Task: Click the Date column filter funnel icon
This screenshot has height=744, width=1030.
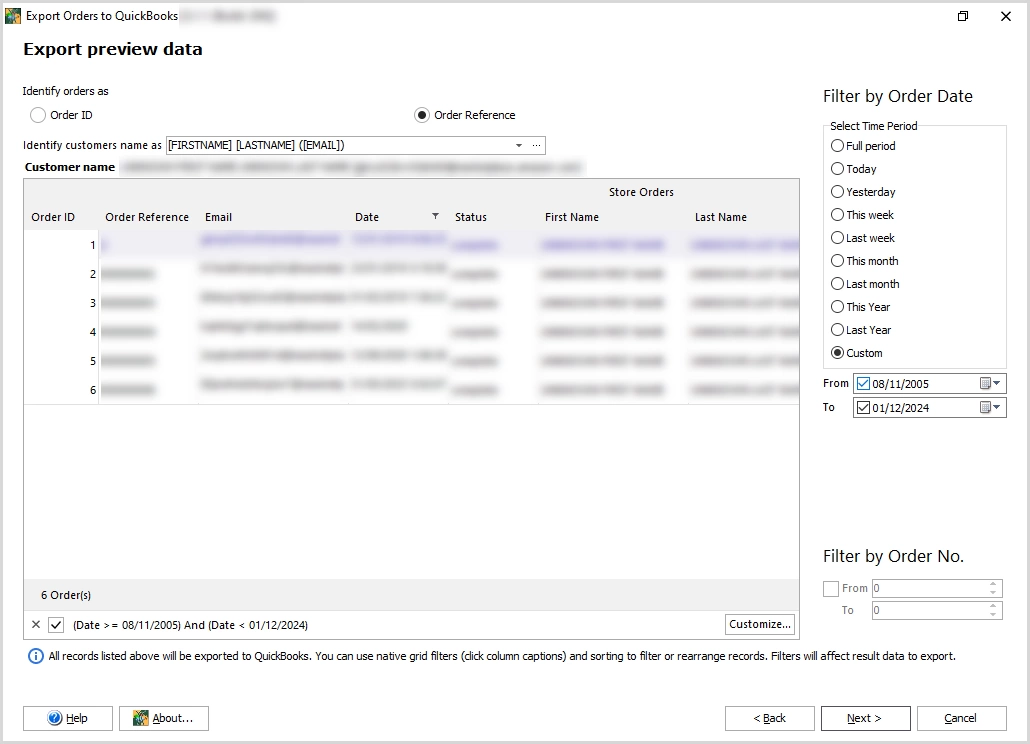Action: [435, 216]
